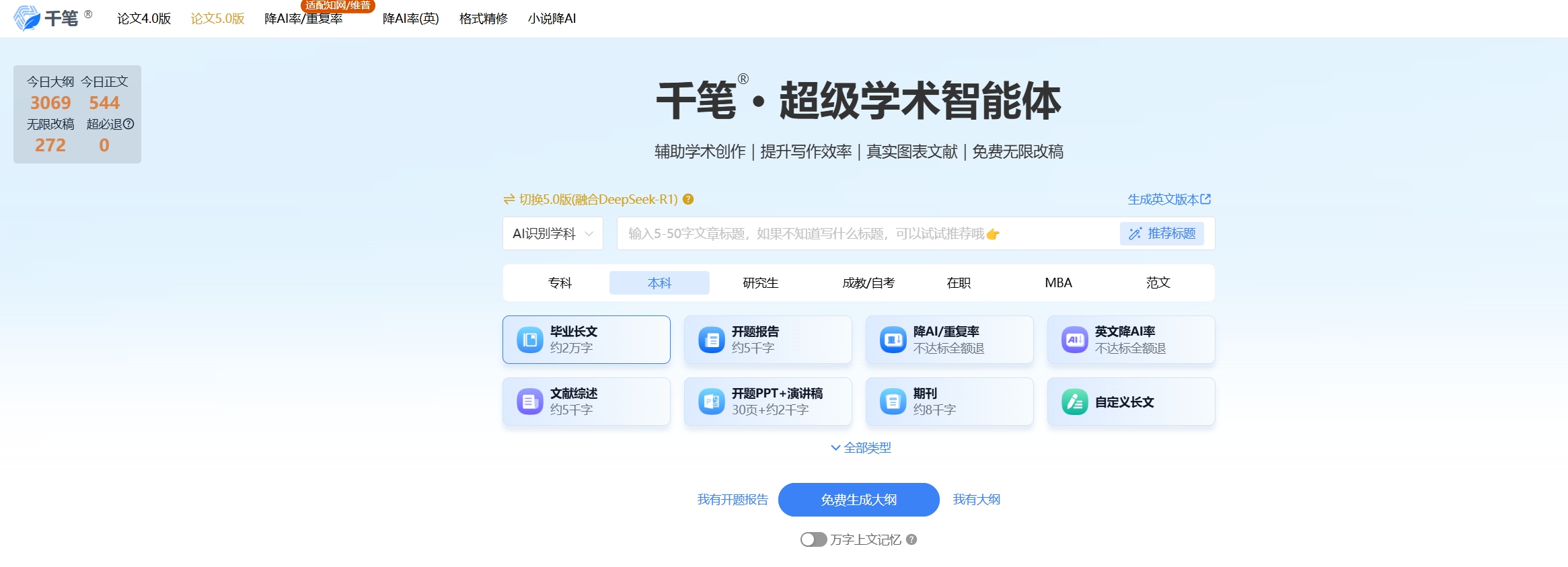Click the 适配知网/维普 orange badge
The image size is (1568, 567).
pos(338,5)
